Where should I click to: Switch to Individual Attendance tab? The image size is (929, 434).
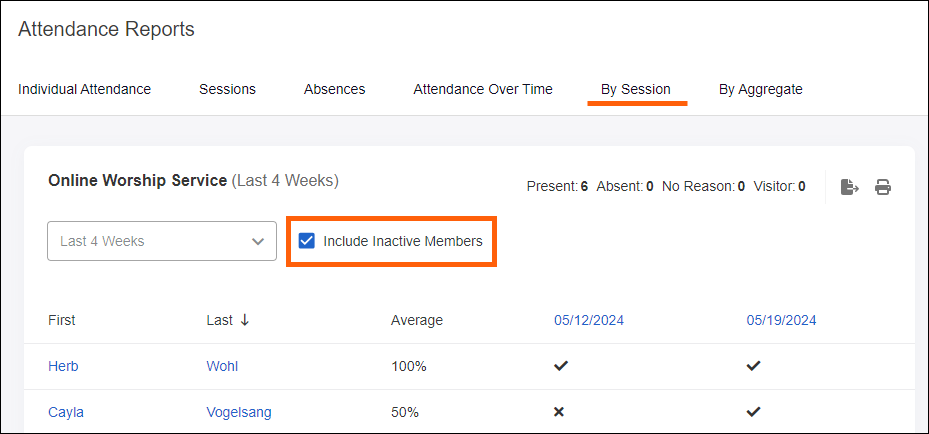[x=84, y=89]
